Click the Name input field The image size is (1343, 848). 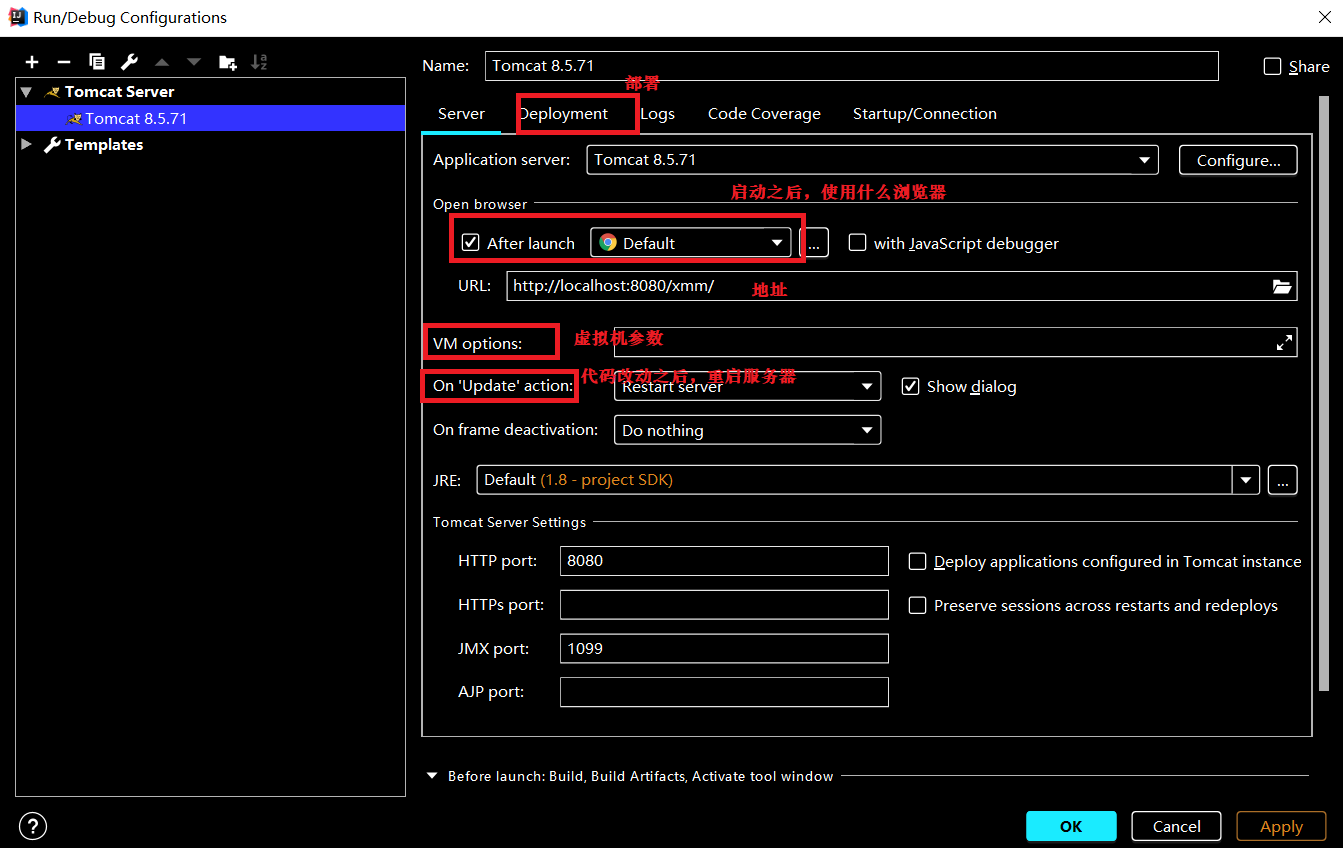(851, 66)
